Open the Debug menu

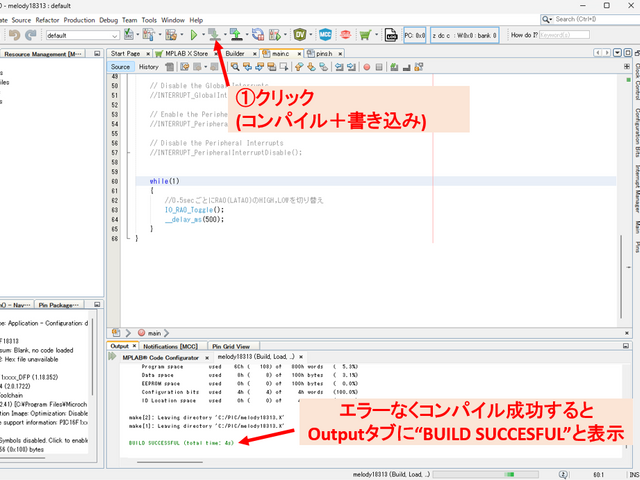coord(109,20)
